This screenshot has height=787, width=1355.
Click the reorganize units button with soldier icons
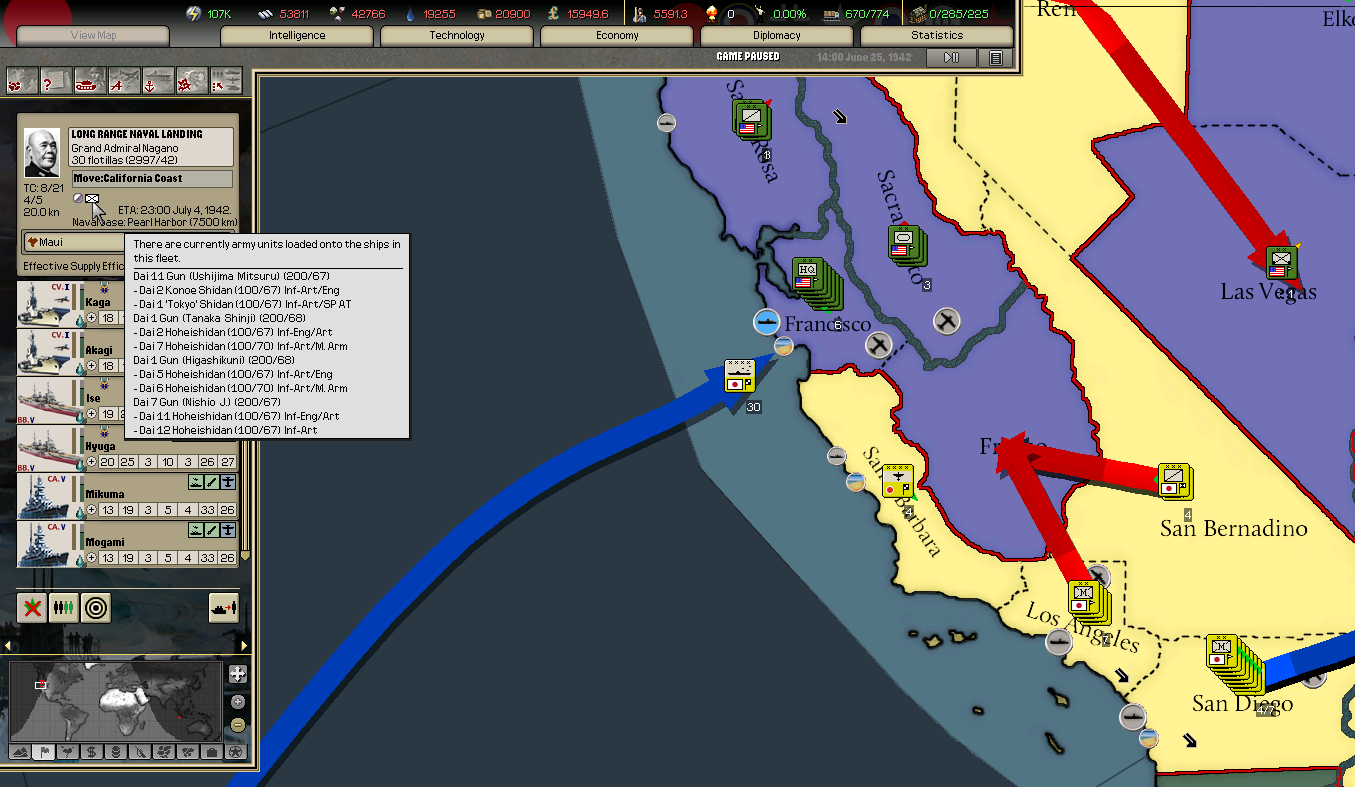[64, 607]
